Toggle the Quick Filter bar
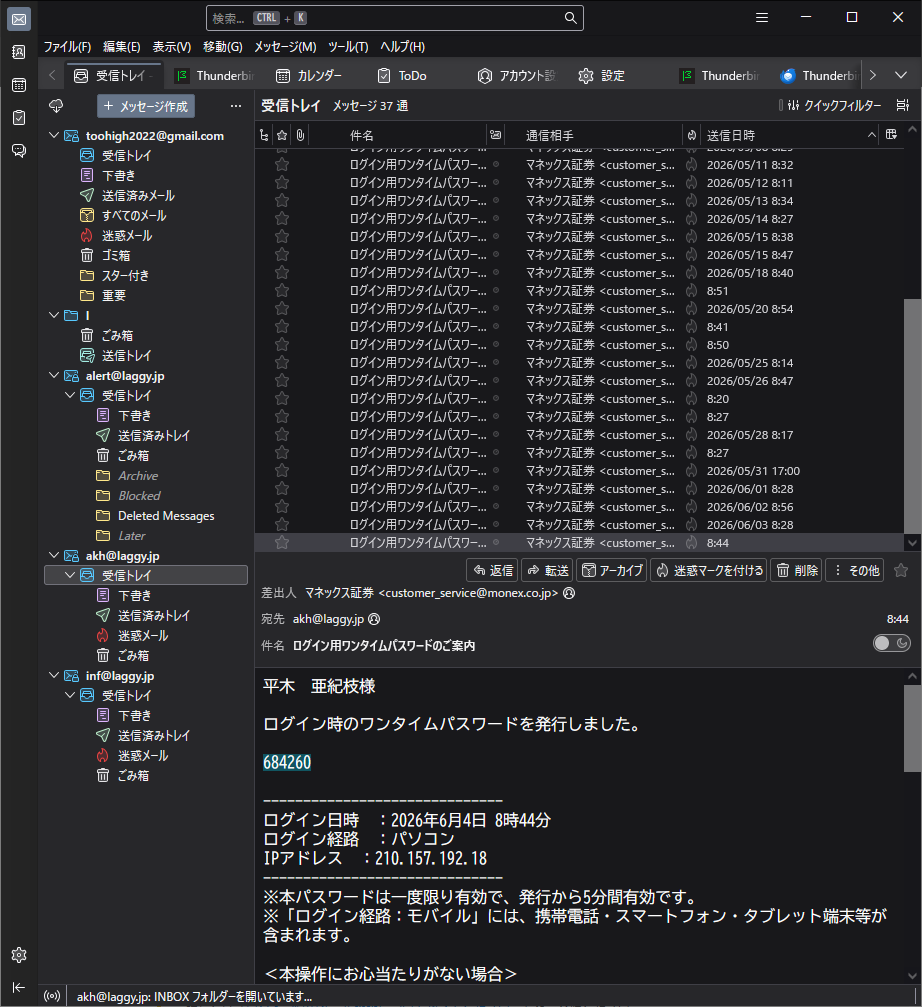The width and height of the screenshot is (922, 1007). click(833, 105)
